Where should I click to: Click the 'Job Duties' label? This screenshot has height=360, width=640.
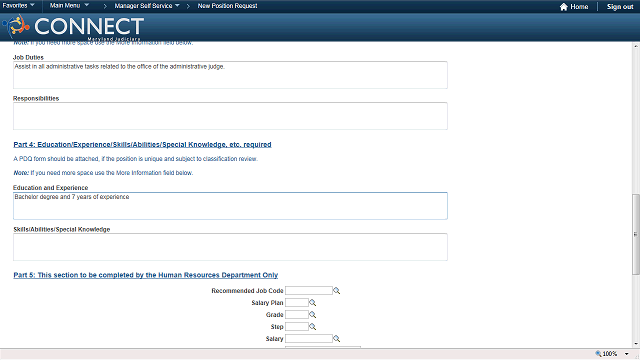pos(28,58)
